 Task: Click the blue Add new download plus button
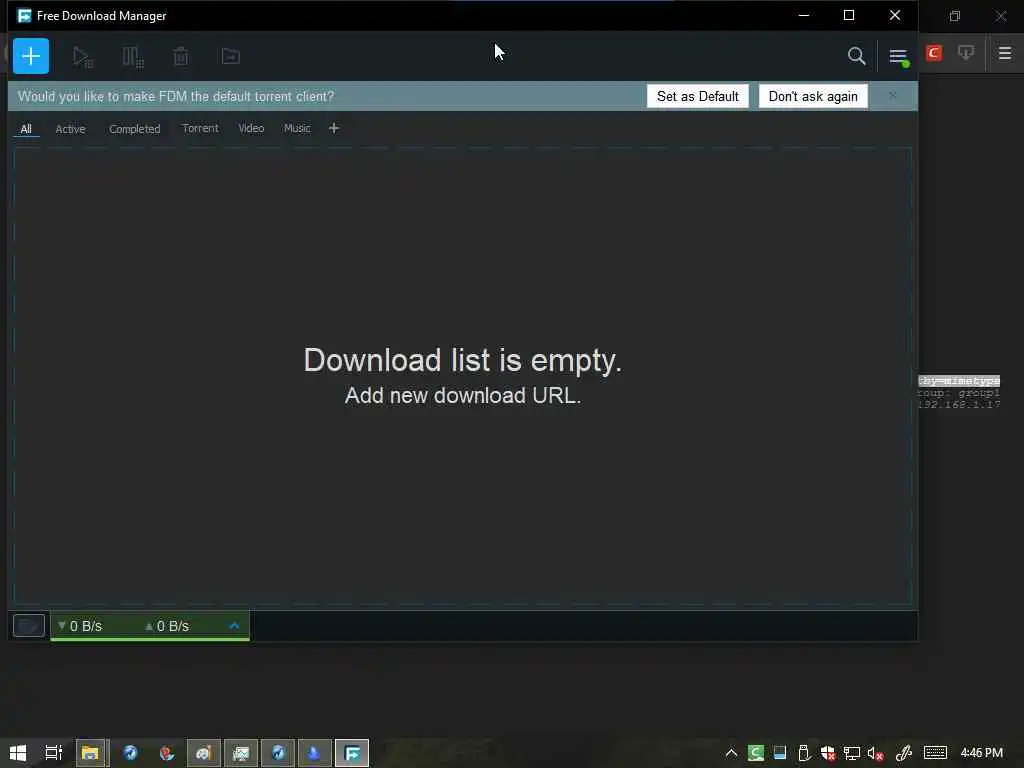[x=31, y=56]
